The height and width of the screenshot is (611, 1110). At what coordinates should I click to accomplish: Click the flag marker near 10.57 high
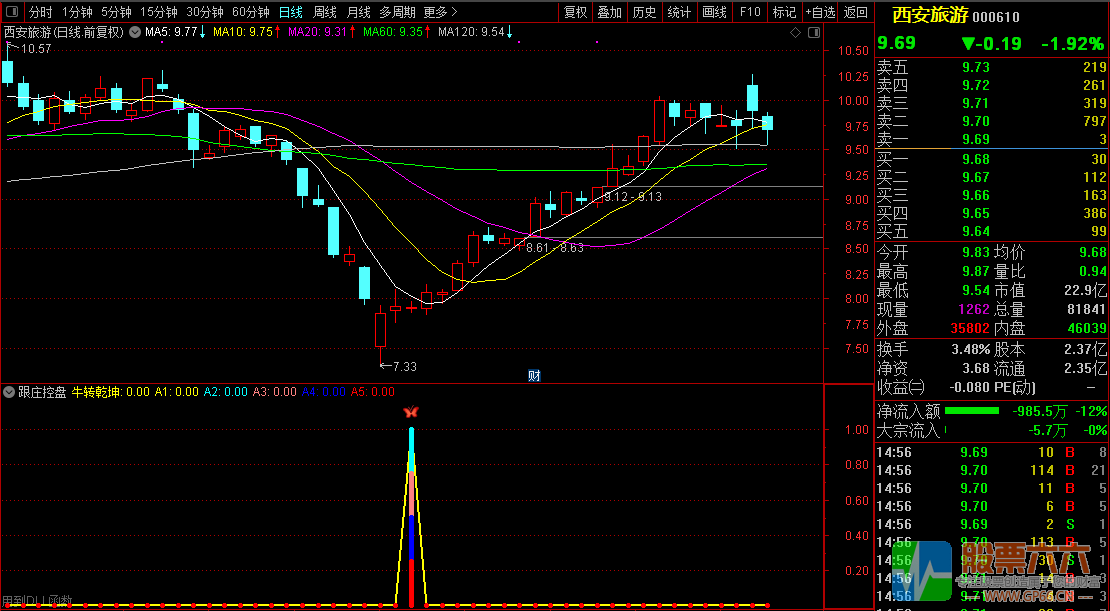(10, 47)
